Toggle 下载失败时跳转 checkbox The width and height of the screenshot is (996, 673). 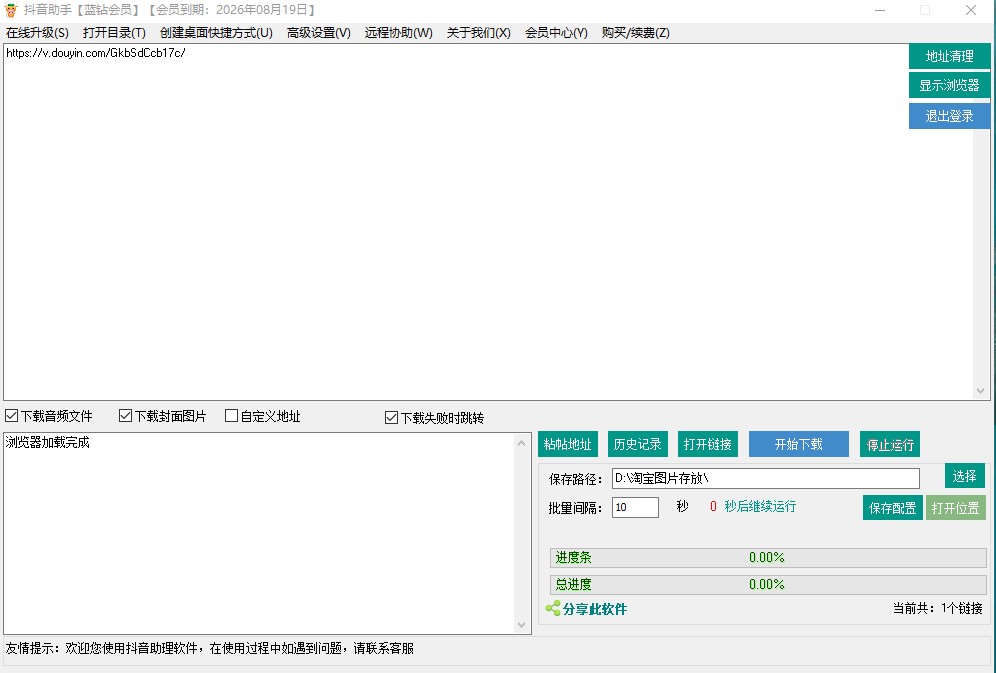click(391, 417)
